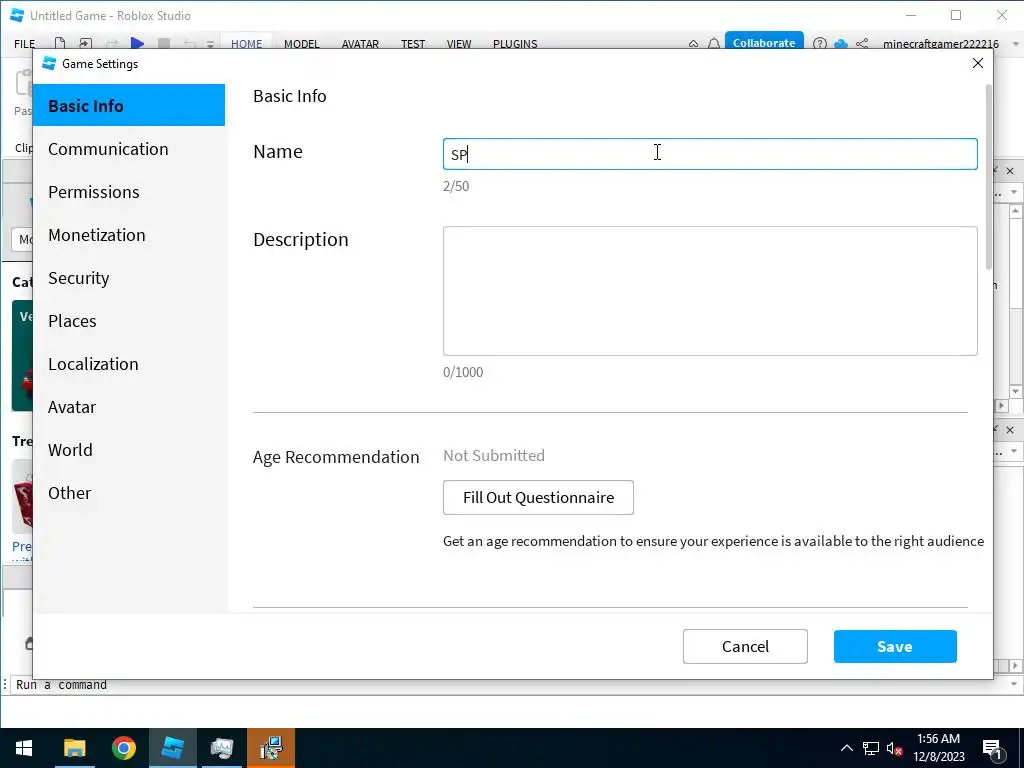
Task: Click the network tray icon
Action: [871, 748]
